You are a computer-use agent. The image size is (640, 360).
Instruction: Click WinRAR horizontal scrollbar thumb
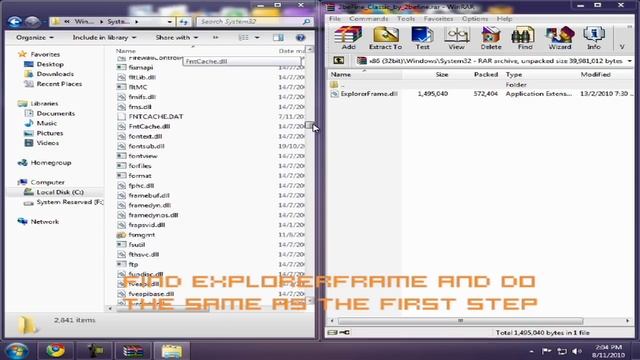click(x=460, y=321)
